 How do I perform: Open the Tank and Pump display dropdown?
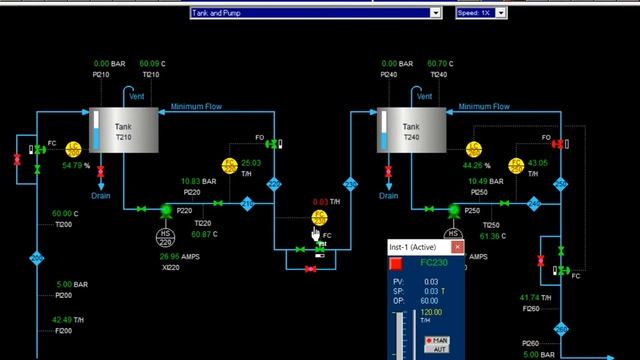tap(316, 13)
